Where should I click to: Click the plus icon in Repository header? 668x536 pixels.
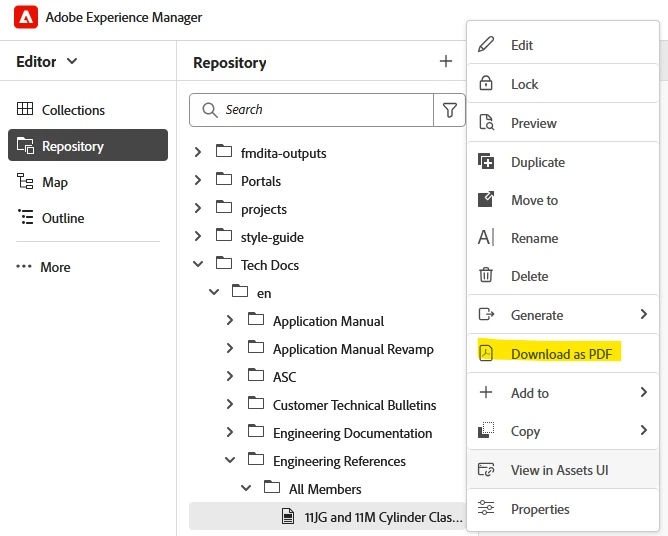point(446,62)
